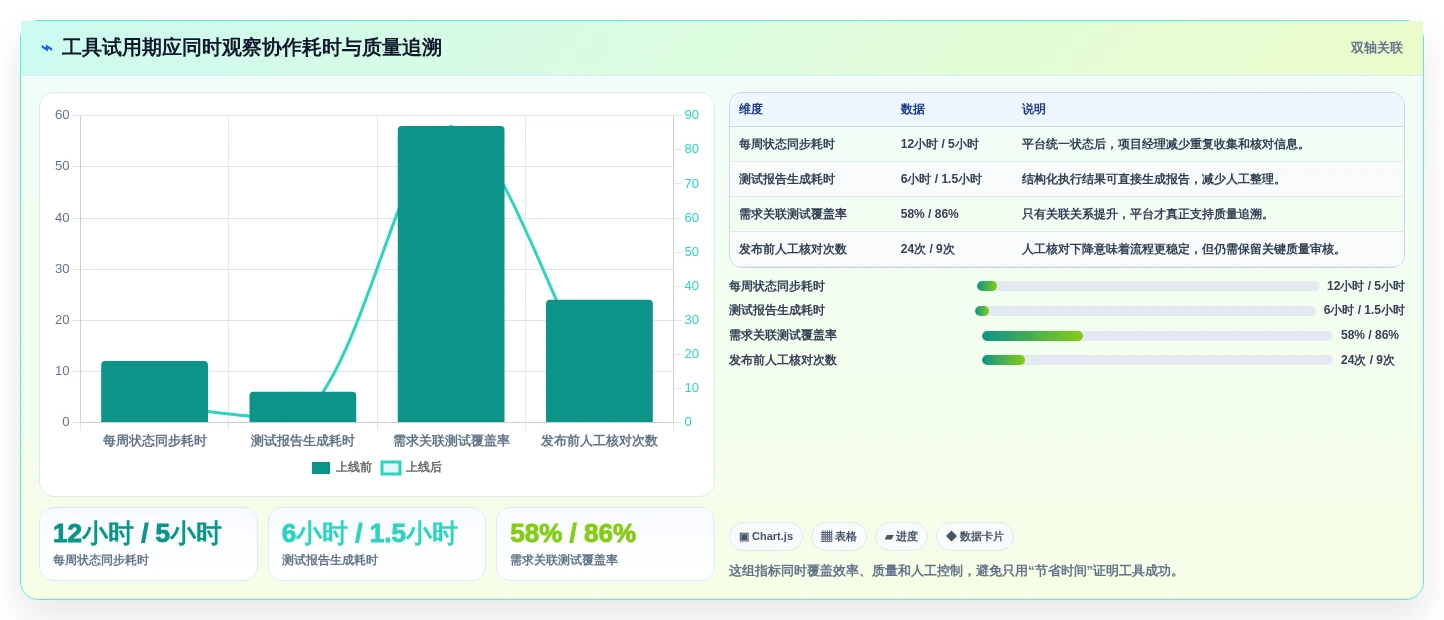
Task: Click the progress bar for 需求关联测试覆盖率
Action: pos(1157,336)
